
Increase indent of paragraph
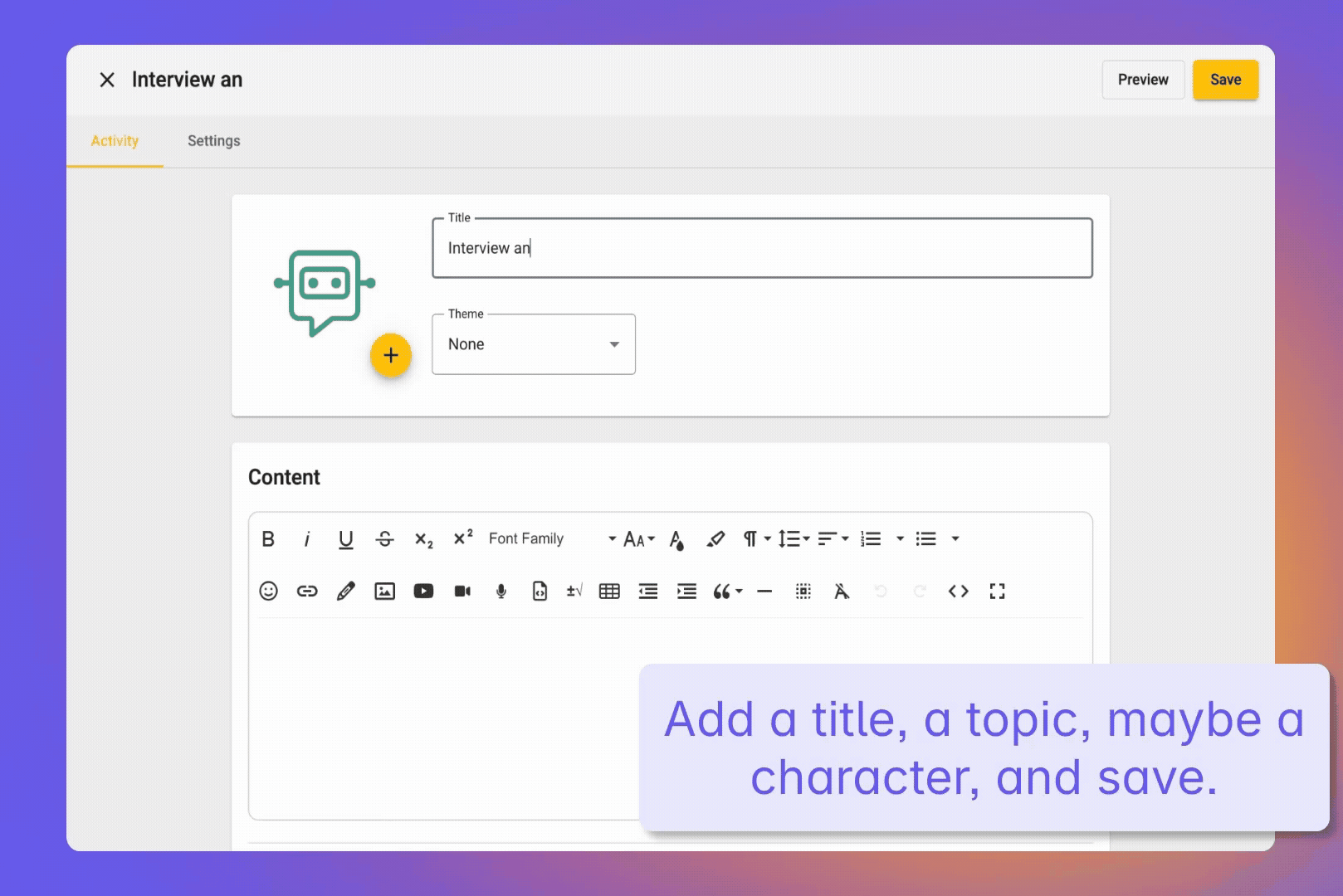[x=686, y=592]
